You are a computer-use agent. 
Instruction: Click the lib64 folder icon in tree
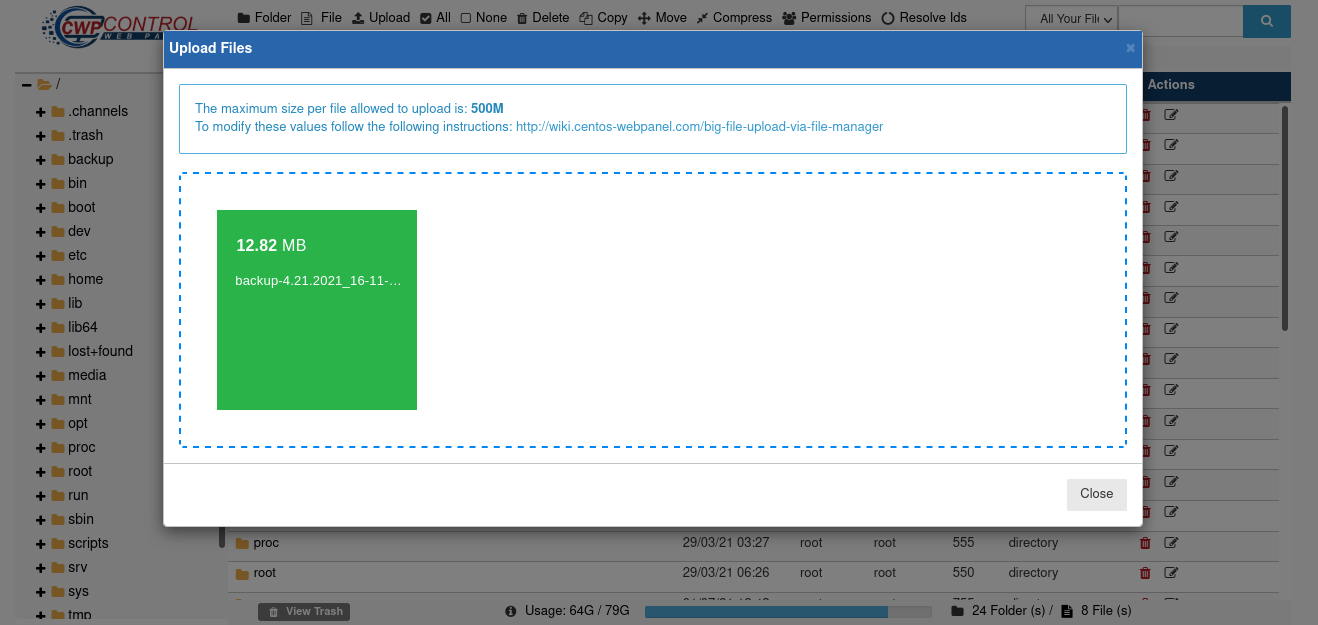tap(58, 328)
